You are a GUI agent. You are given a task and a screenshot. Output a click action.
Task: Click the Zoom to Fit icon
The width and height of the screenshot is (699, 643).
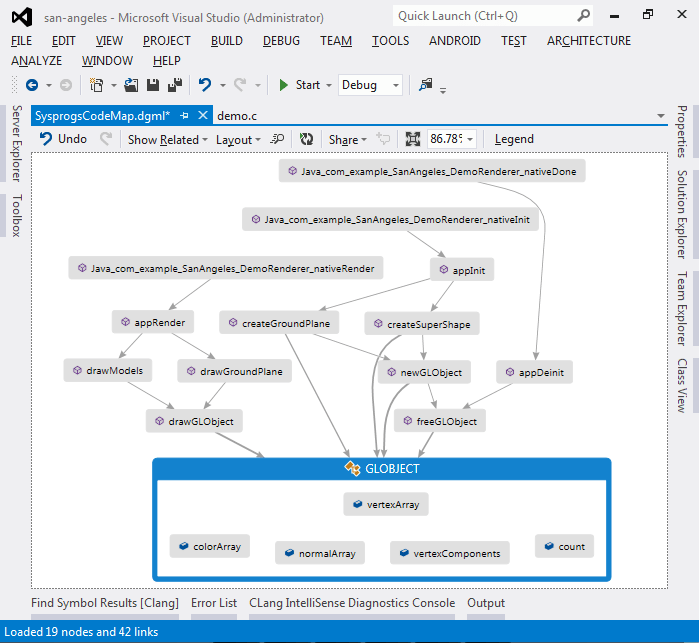click(x=413, y=139)
